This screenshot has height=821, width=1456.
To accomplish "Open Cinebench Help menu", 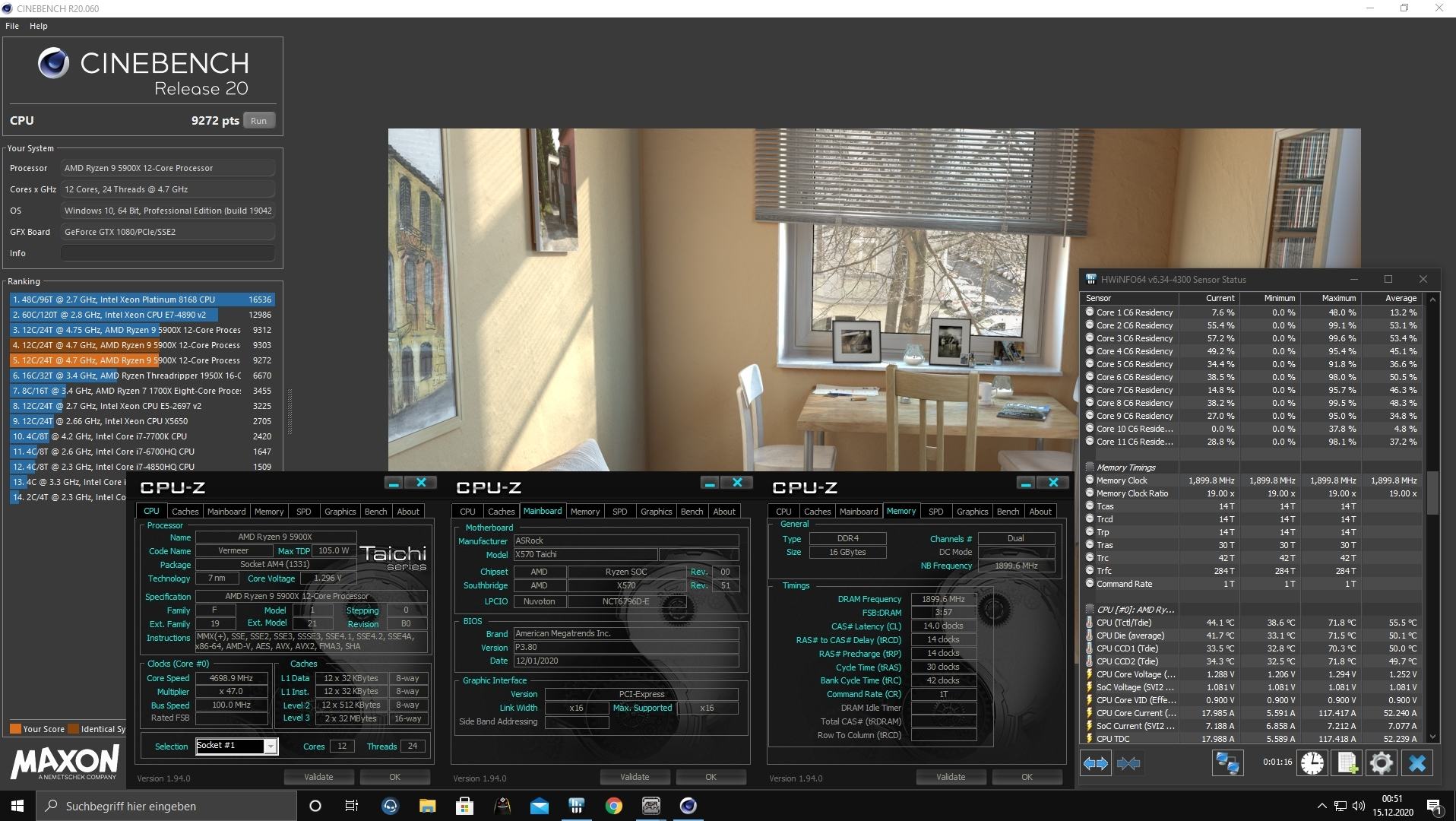I will click(39, 26).
